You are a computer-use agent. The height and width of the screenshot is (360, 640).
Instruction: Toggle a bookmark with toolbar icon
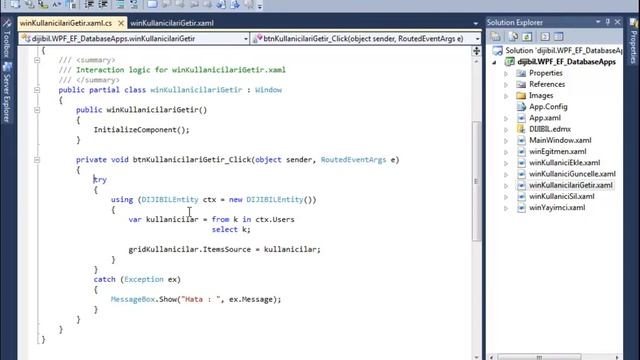[x=152, y=4]
